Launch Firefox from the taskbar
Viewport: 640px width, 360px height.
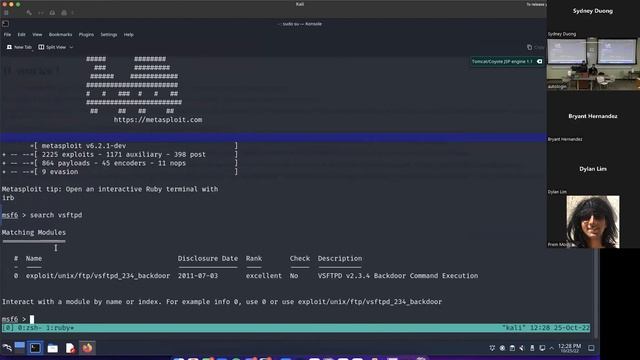[x=87, y=348]
